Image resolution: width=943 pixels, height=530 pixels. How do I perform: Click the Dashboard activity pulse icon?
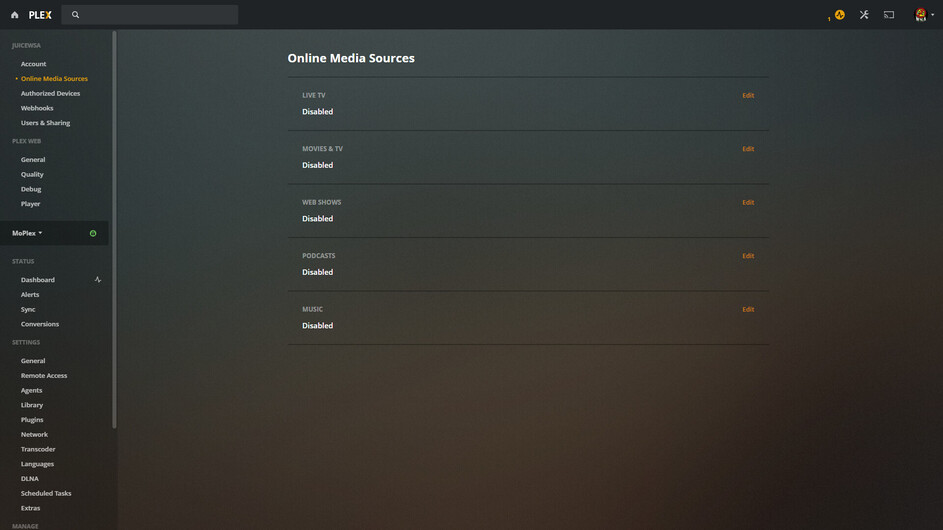click(97, 280)
